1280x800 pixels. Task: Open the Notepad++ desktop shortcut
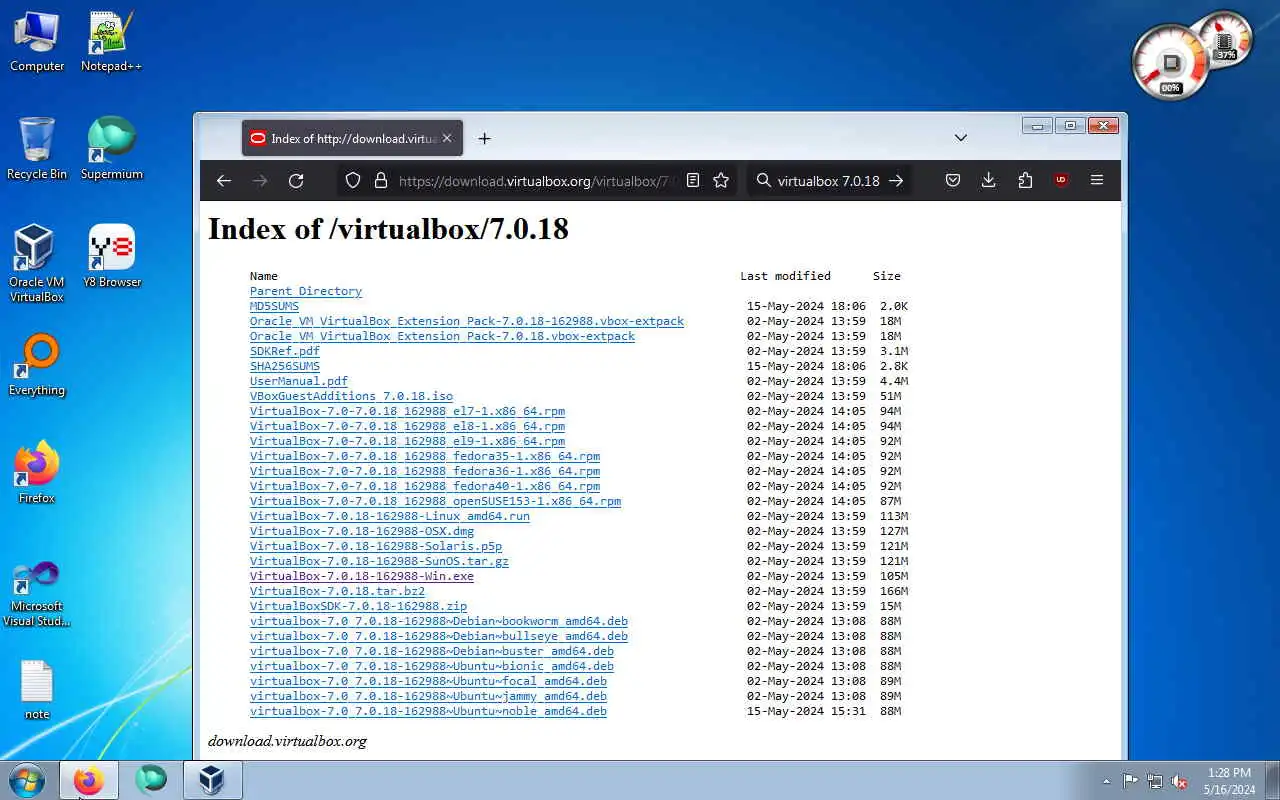coord(111,42)
